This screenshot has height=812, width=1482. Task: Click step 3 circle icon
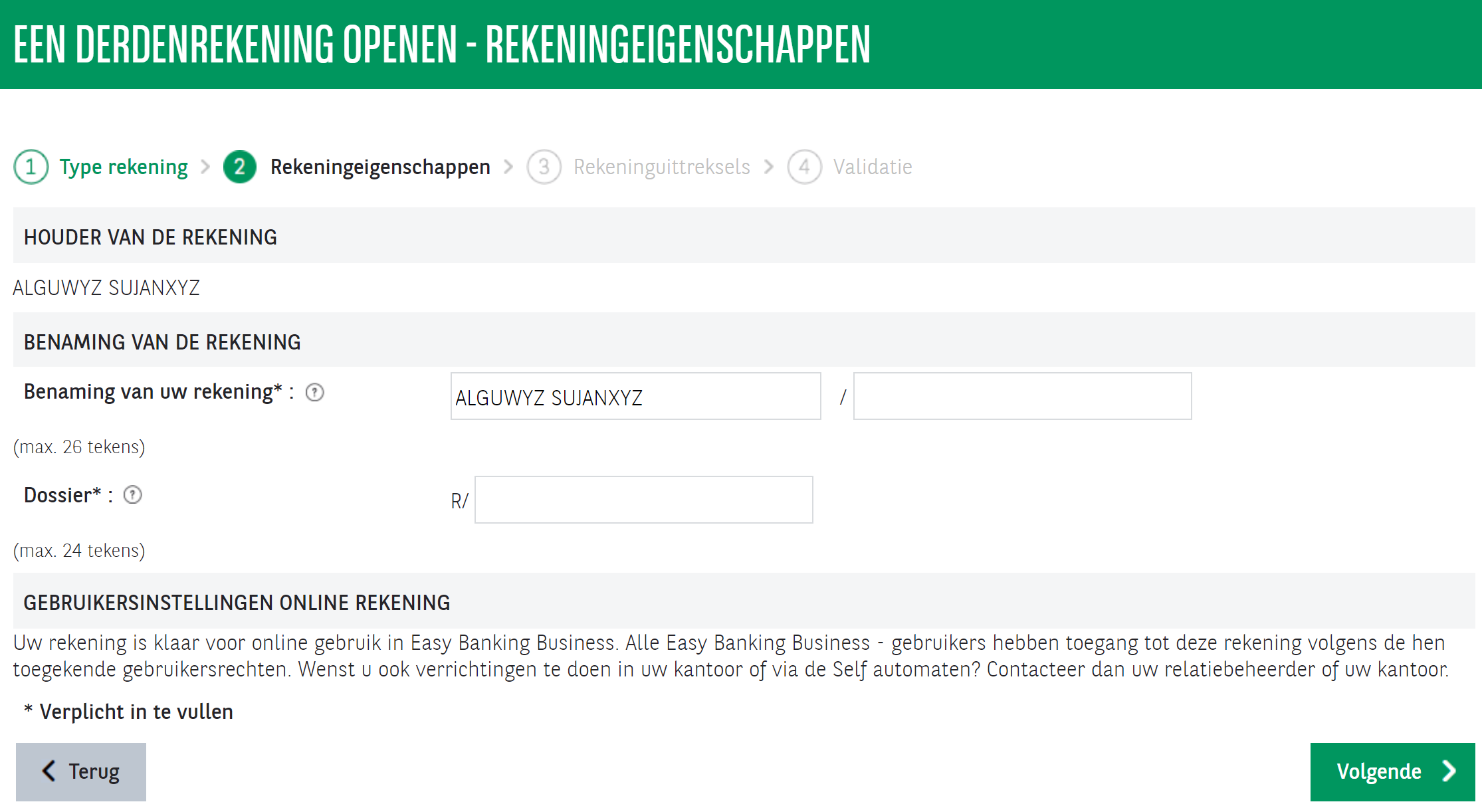point(544,167)
